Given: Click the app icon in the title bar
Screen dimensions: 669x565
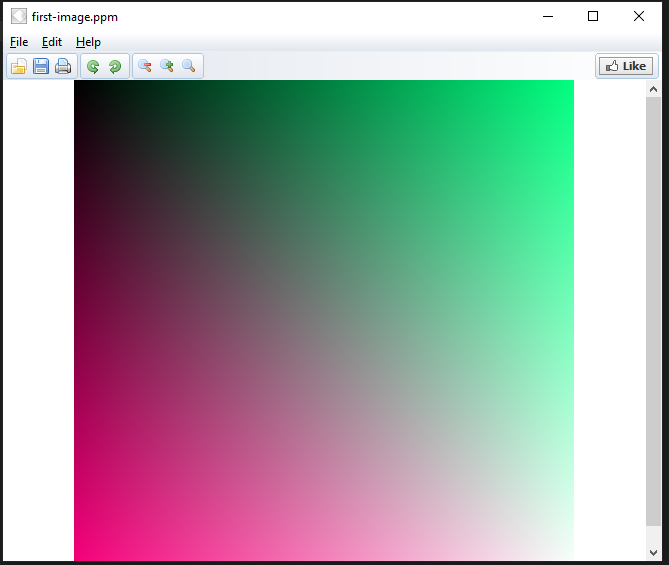Looking at the screenshot, I should pyautogui.click(x=19, y=16).
